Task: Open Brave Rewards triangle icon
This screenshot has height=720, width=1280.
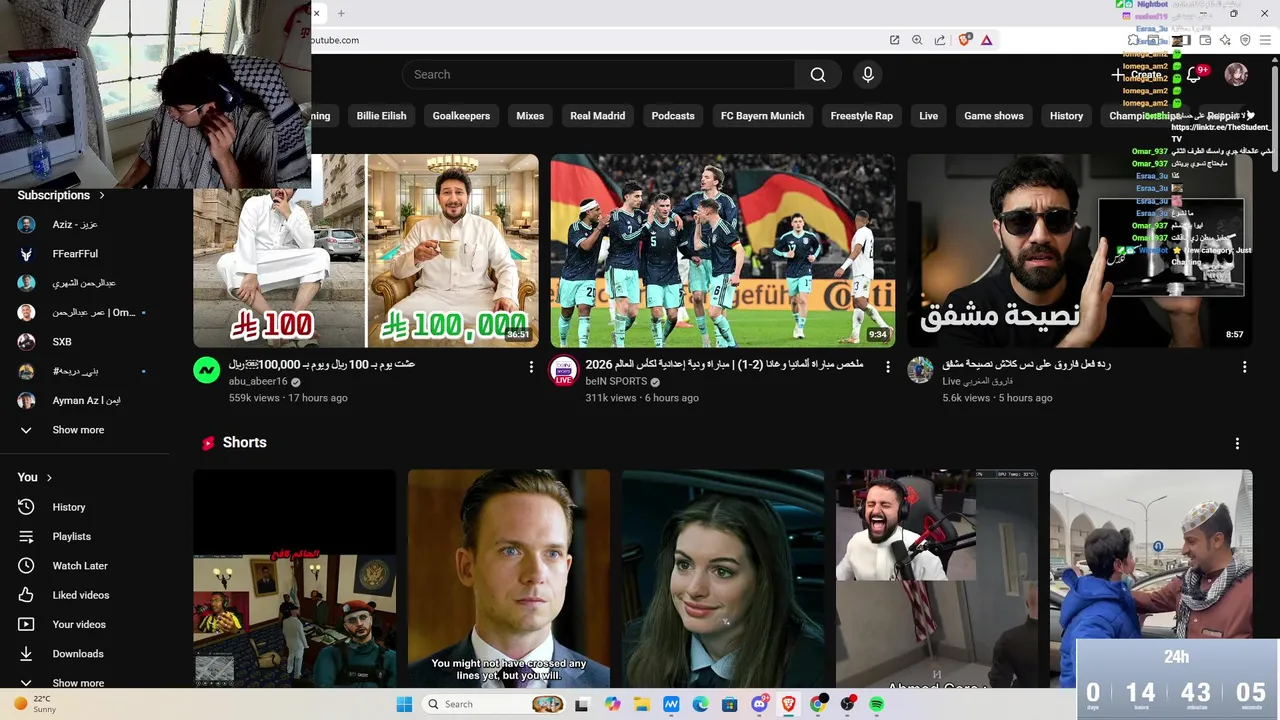Action: click(987, 40)
